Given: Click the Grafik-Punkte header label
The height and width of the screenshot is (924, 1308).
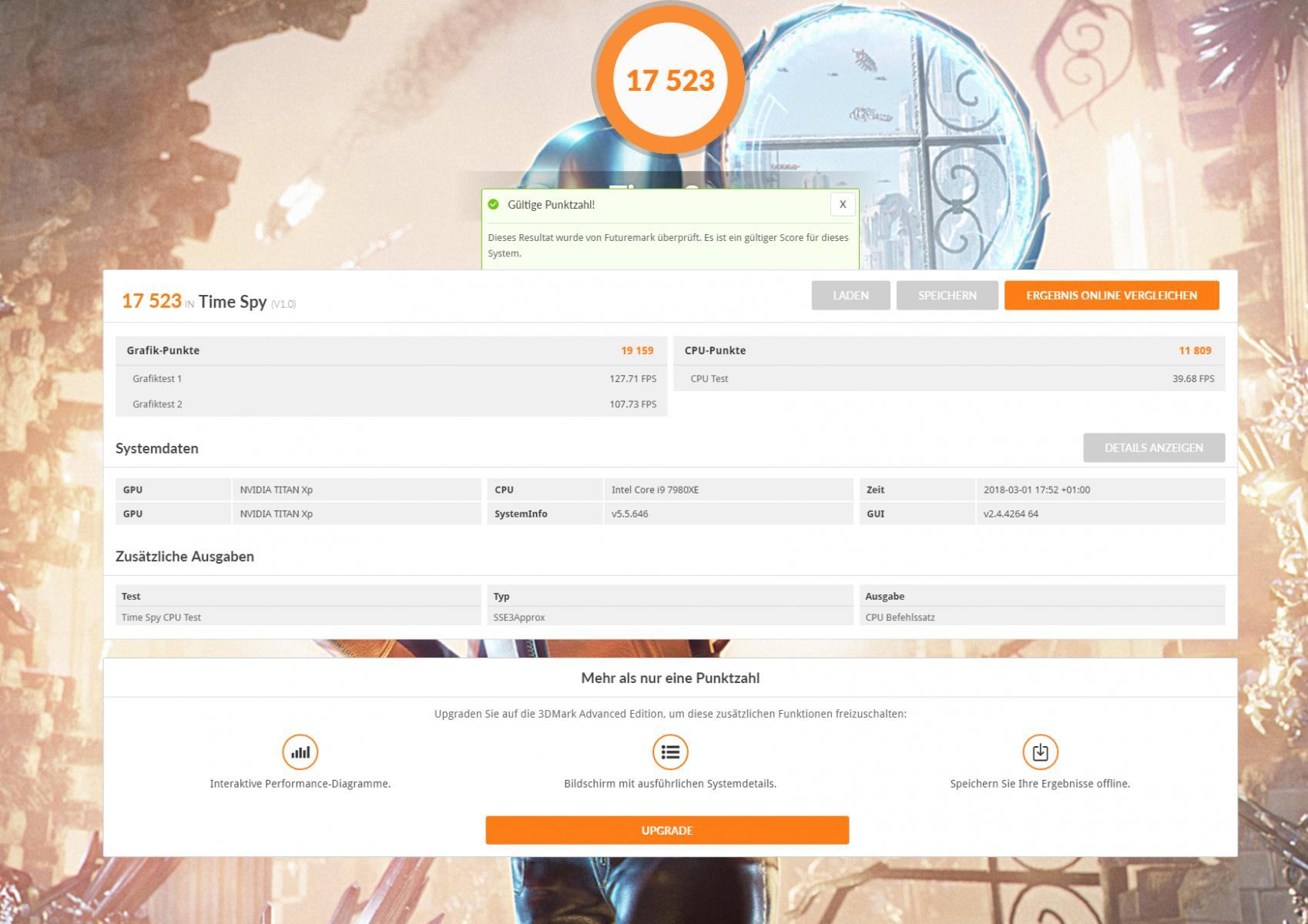Looking at the screenshot, I should (x=163, y=350).
